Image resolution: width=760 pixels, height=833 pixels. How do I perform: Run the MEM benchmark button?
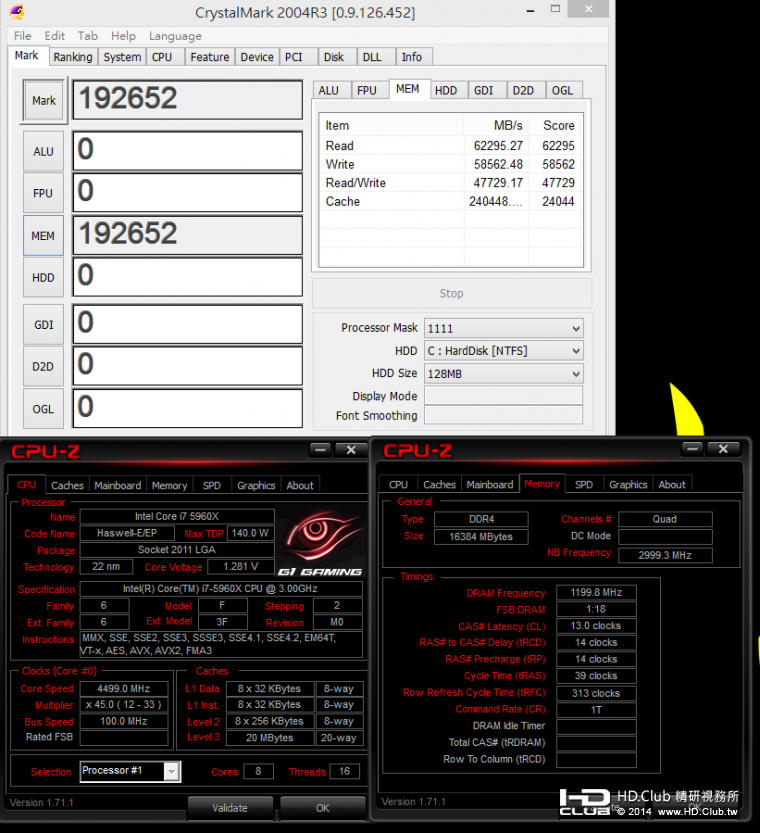pyautogui.click(x=44, y=235)
